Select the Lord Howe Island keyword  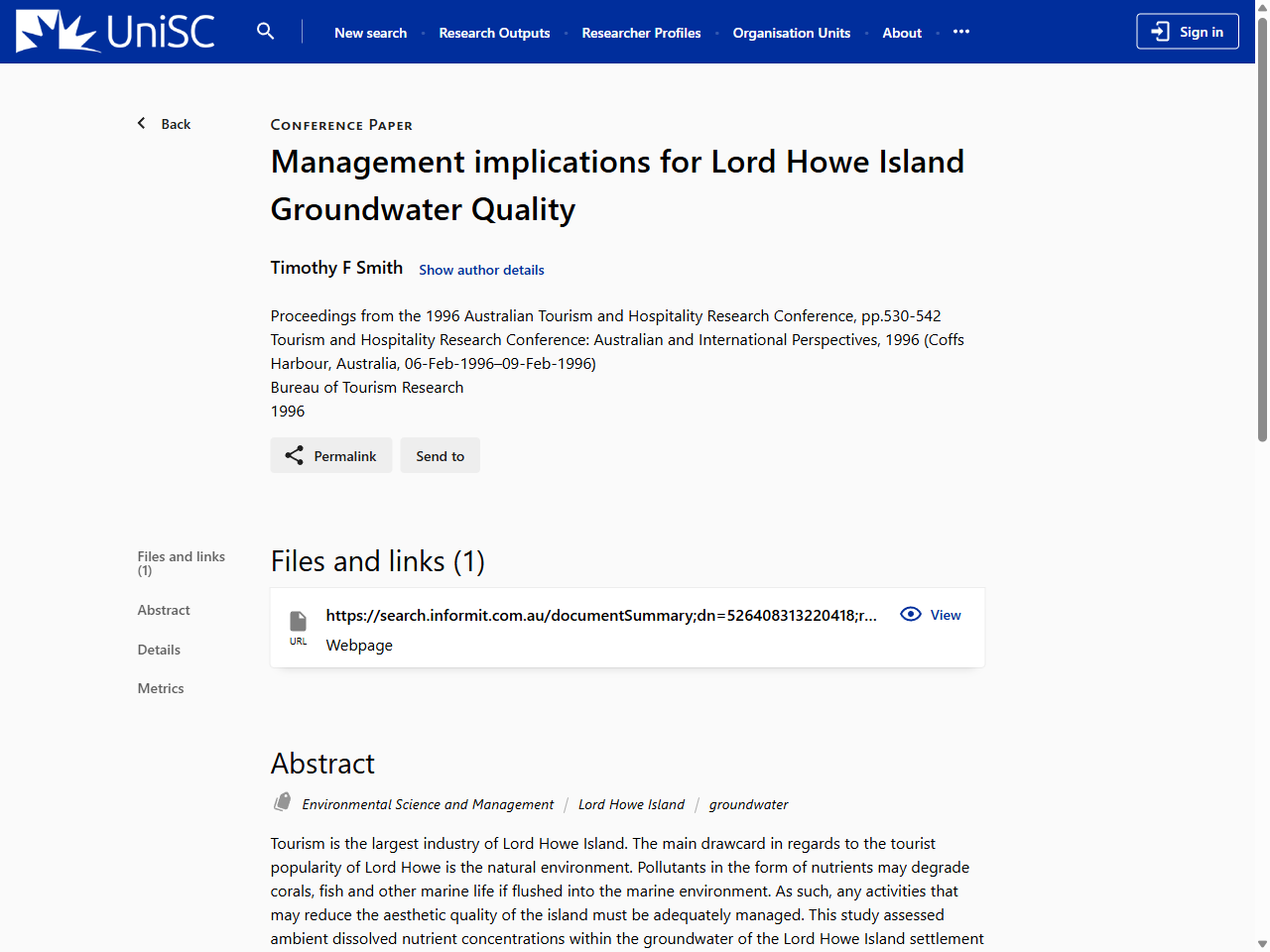tap(631, 804)
